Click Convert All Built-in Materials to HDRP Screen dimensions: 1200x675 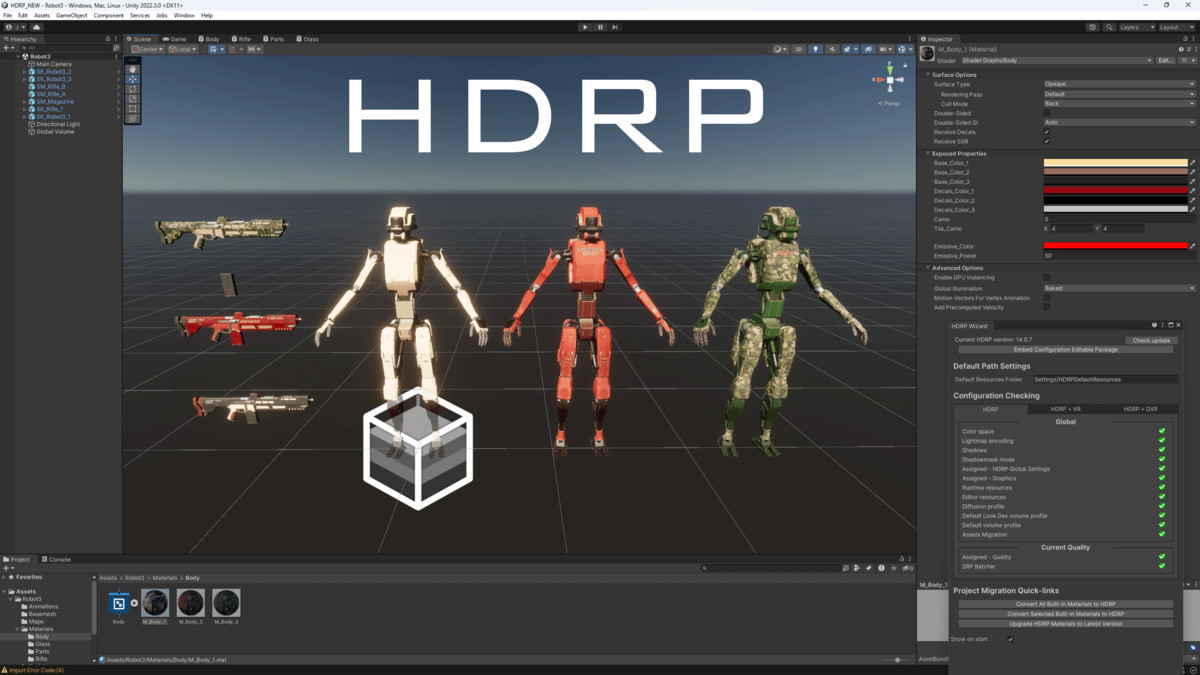pos(1066,604)
